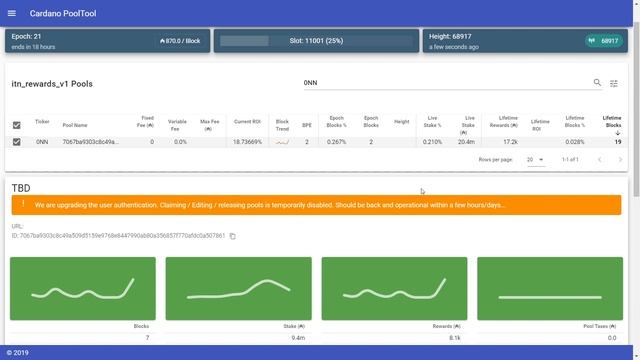This screenshot has height=360, width=640.
Task: Click the Cardano PoolTool title
Action: point(63,13)
